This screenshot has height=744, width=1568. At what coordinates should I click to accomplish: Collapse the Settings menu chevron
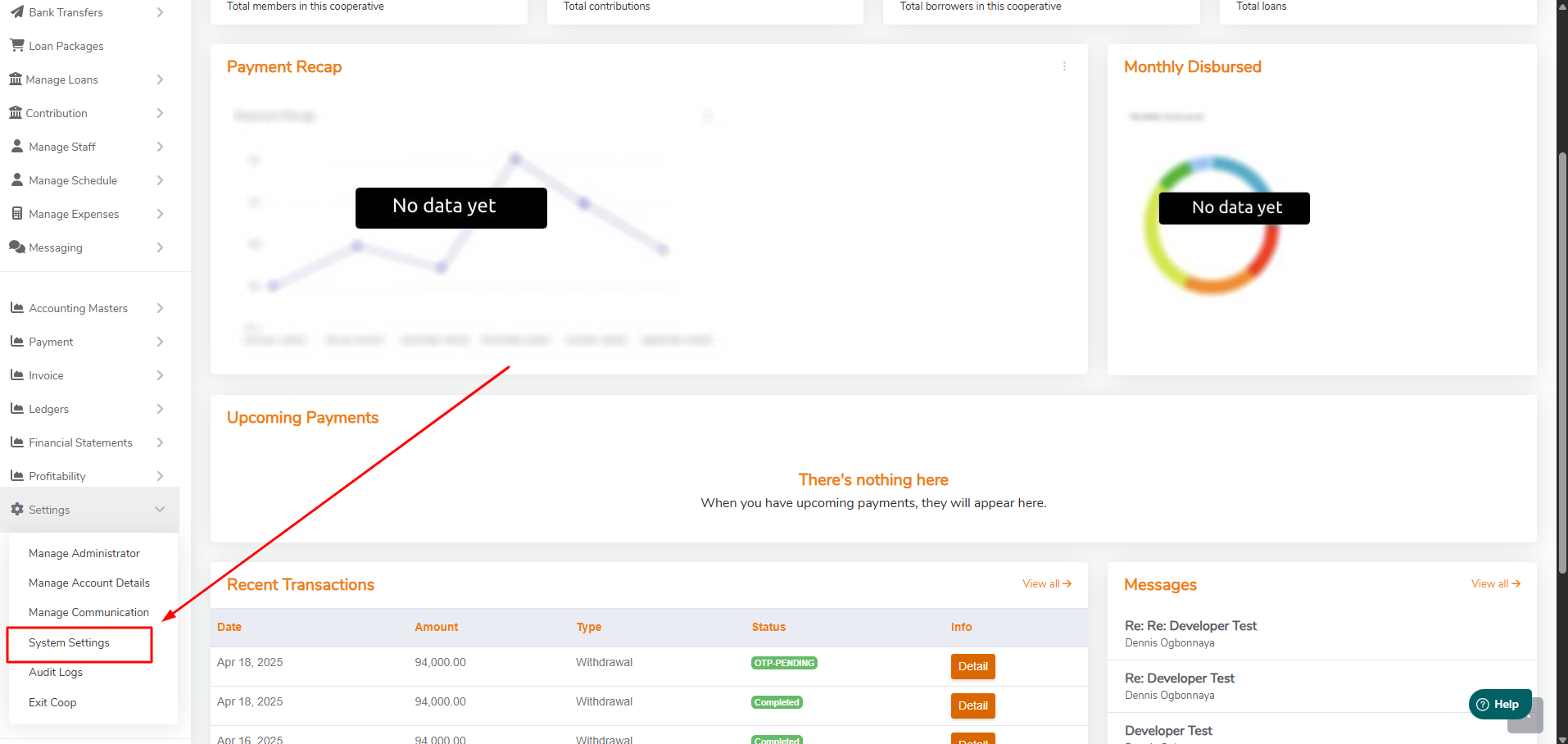coord(160,510)
